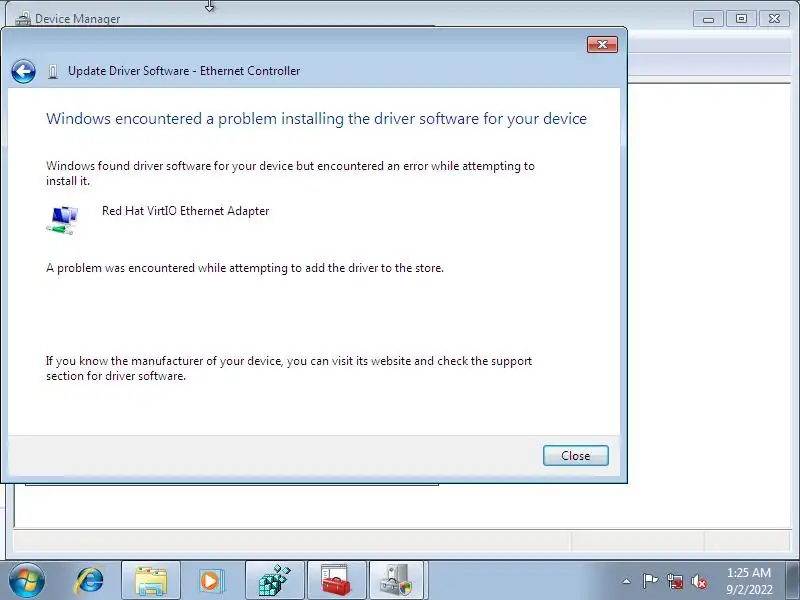Click the 'Update Driver Software - Ethernet Controller' title
Image resolution: width=800 pixels, height=600 pixels.
click(x=184, y=71)
